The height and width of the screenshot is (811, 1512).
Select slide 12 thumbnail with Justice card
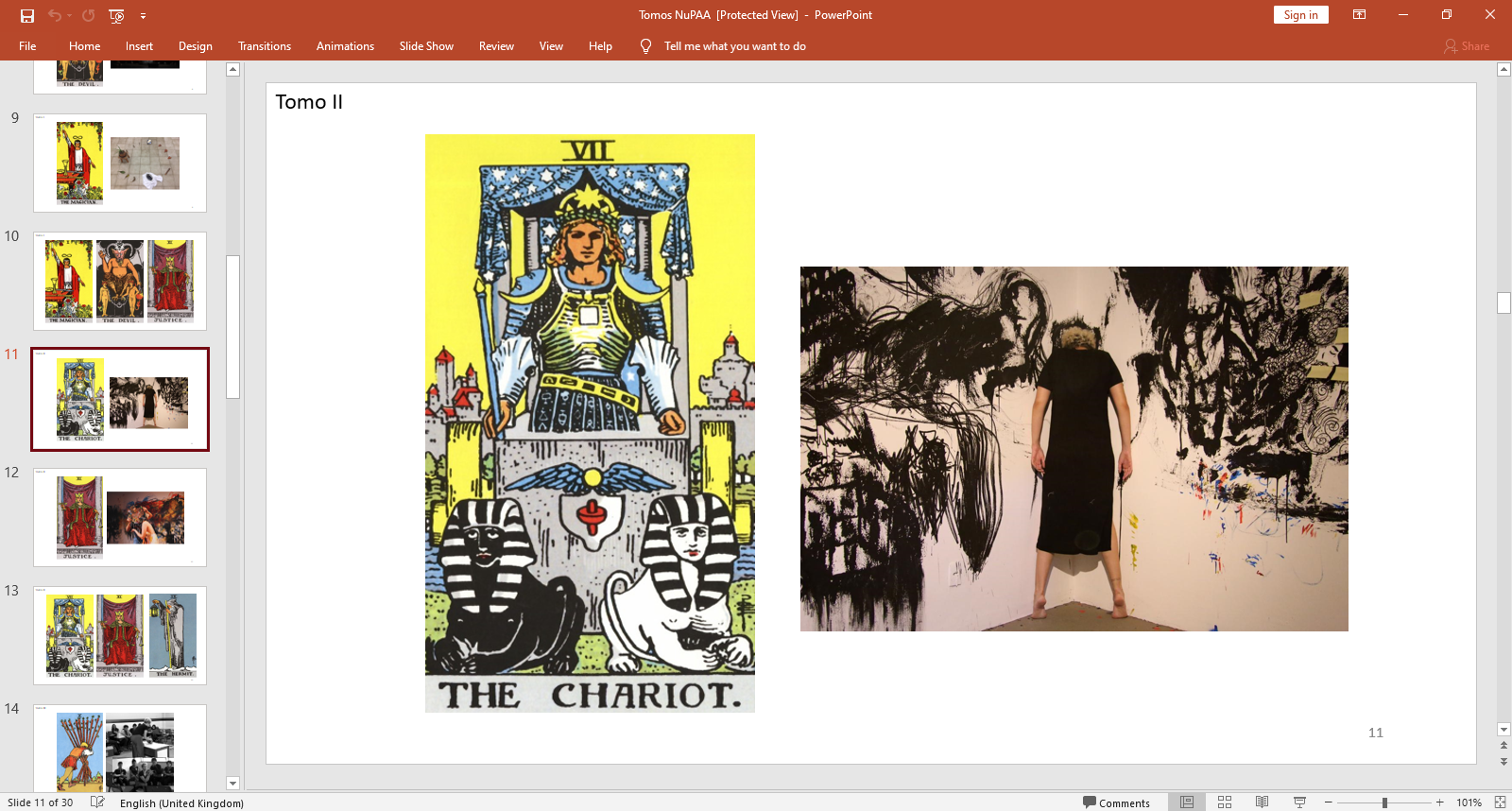(120, 517)
